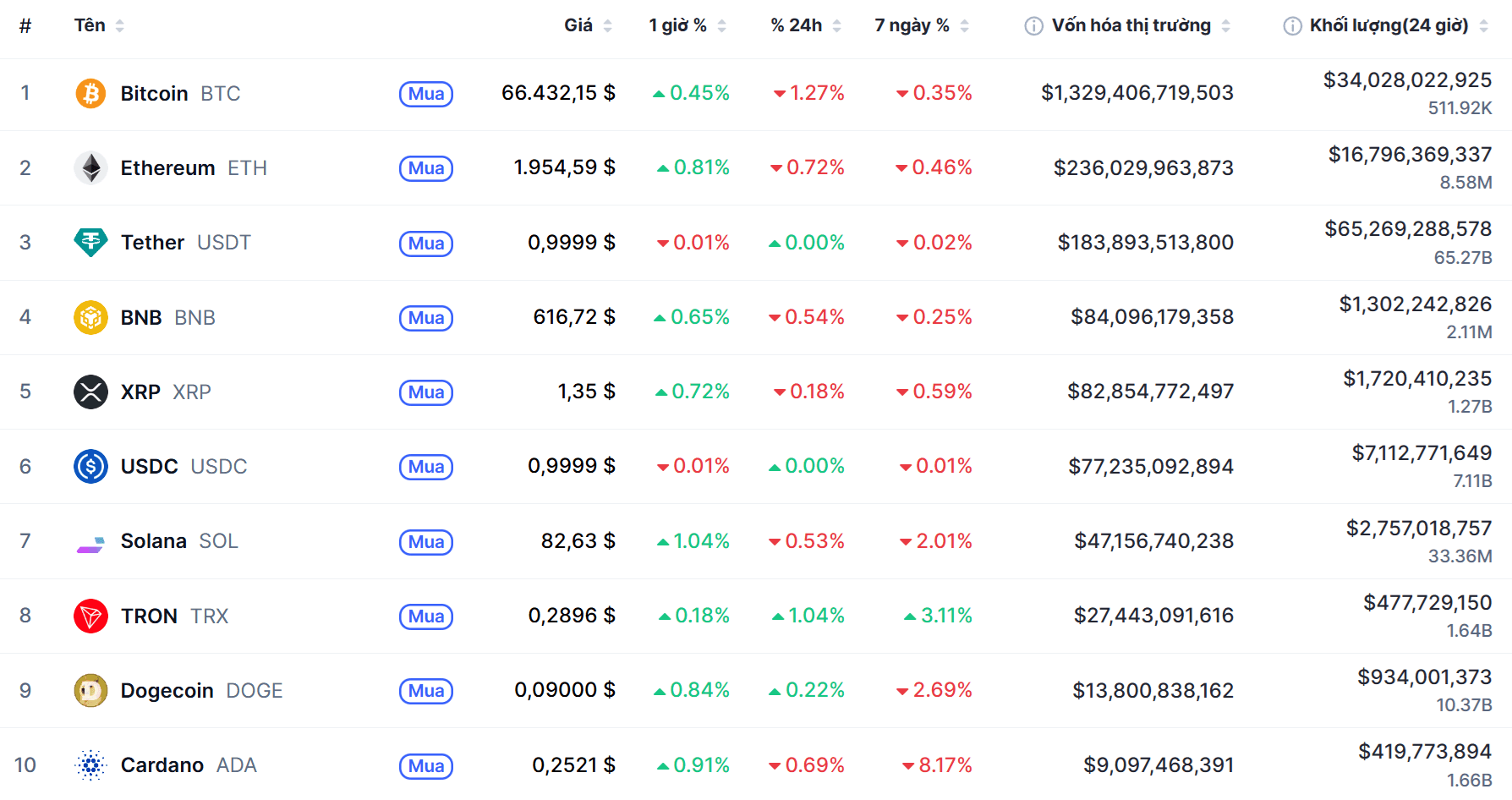Click Solana 1-hour change 1.04%
The width and height of the screenshot is (1512, 800).
coord(693,541)
